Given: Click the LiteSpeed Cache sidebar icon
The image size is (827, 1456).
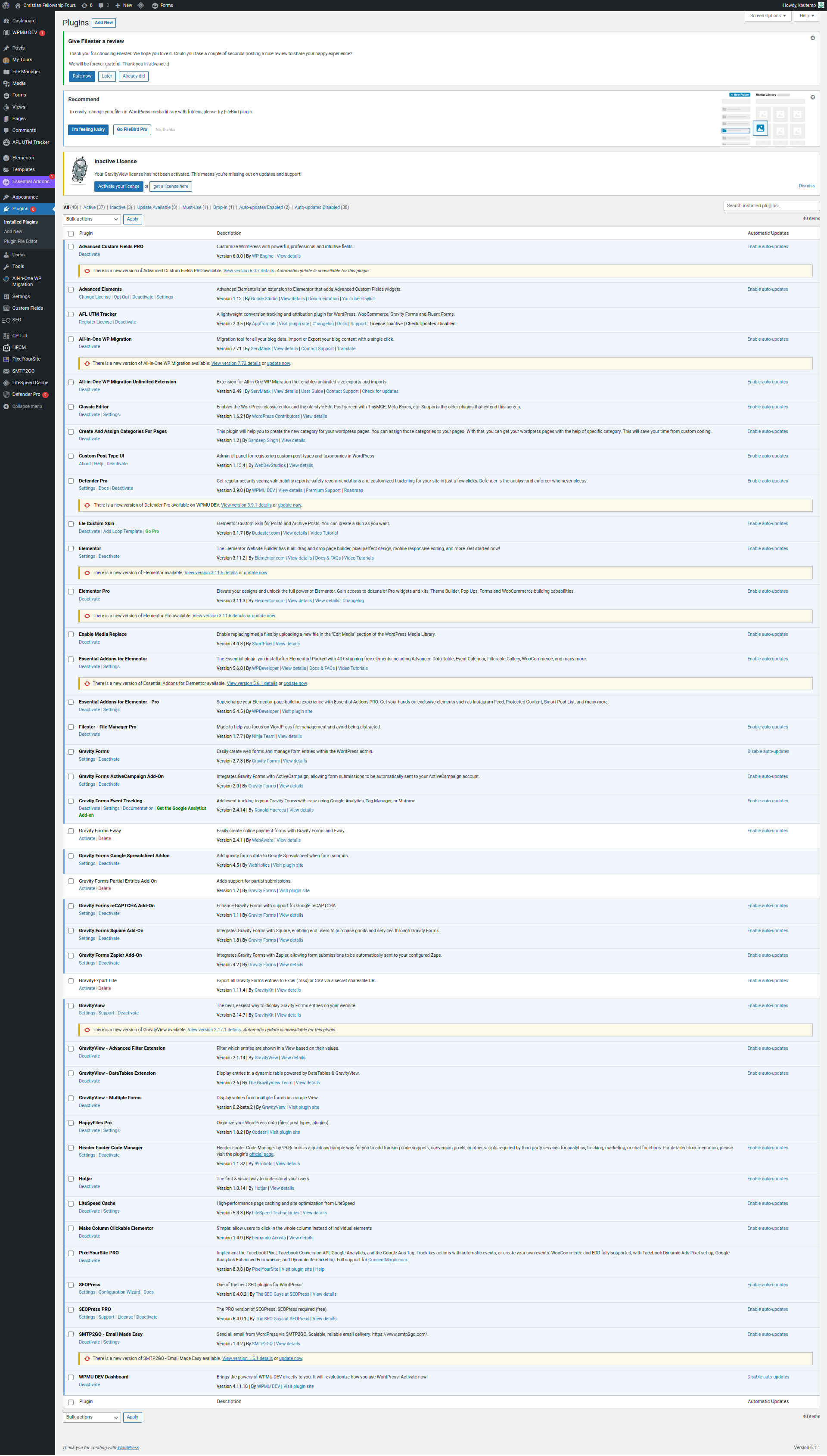Looking at the screenshot, I should pos(6,383).
